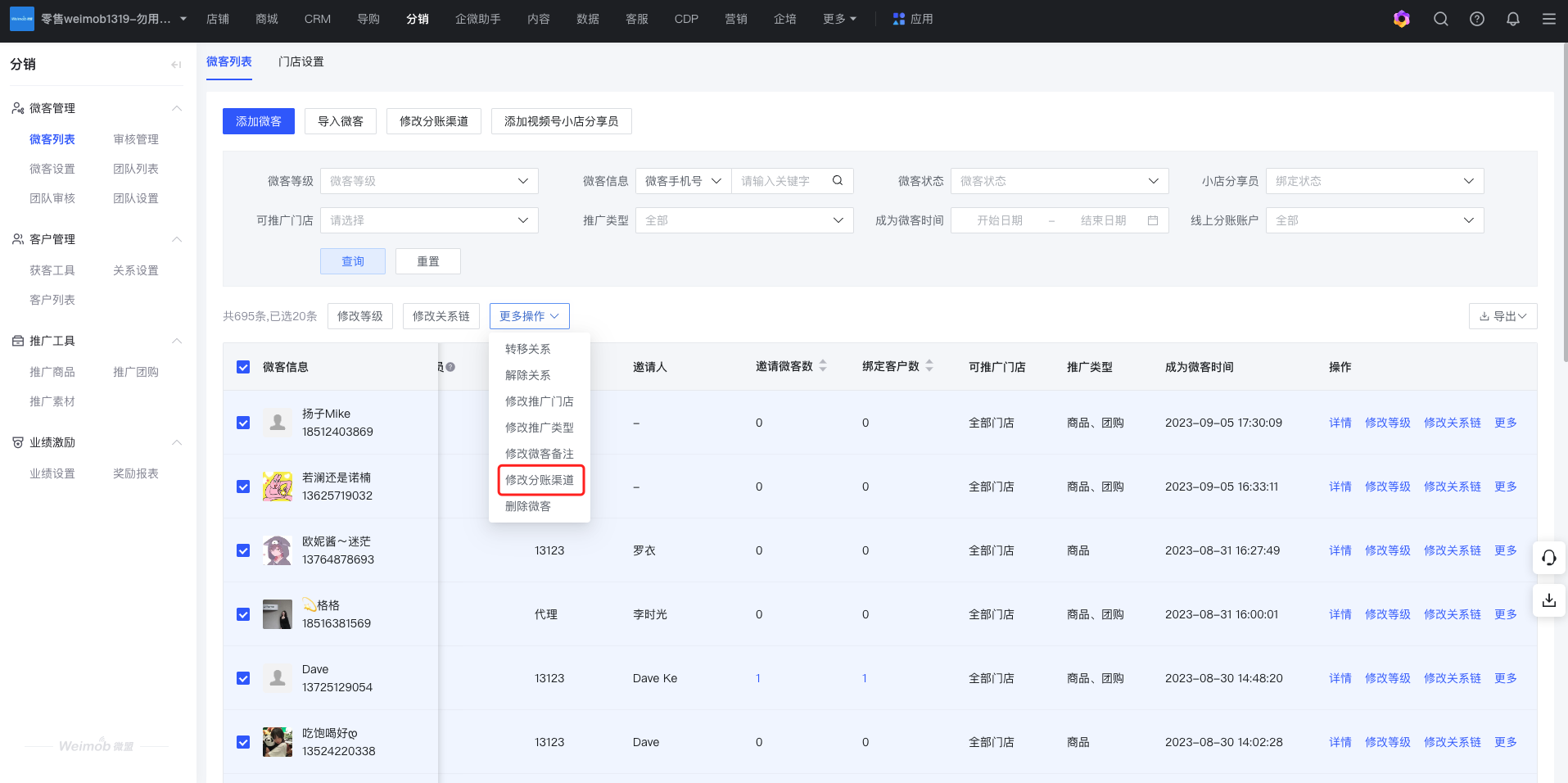Open the hamburger menu icon at top right
Screen dimensions: 1568x783
(x=1549, y=19)
